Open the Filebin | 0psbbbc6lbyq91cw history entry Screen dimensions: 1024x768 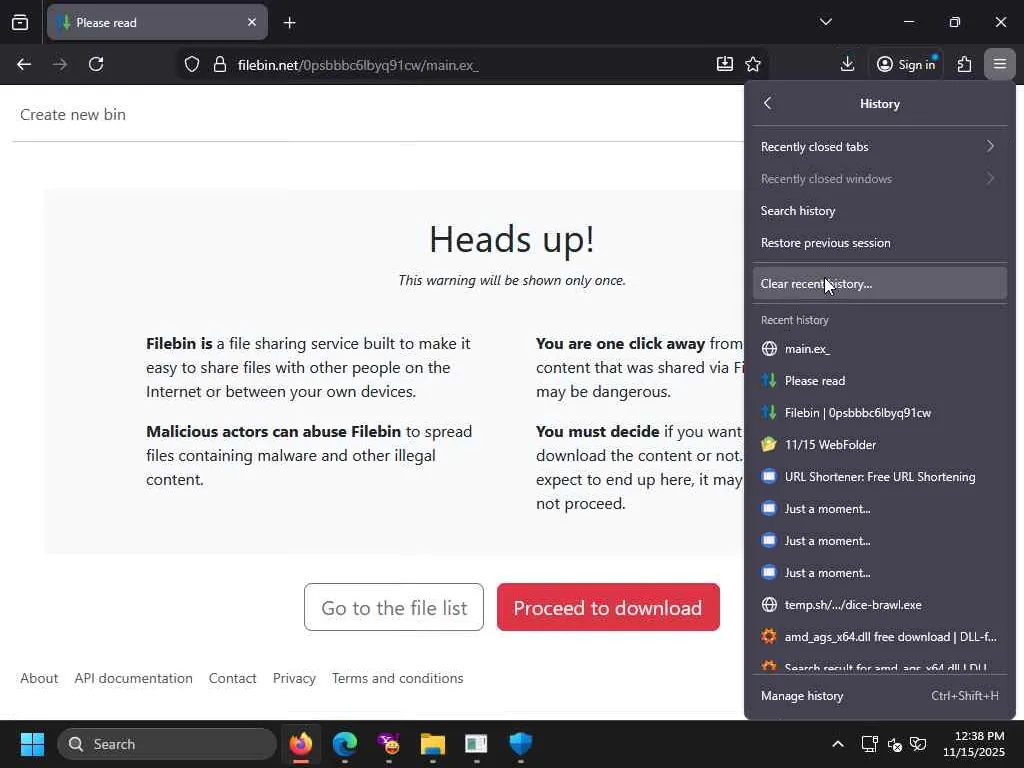[880, 413]
